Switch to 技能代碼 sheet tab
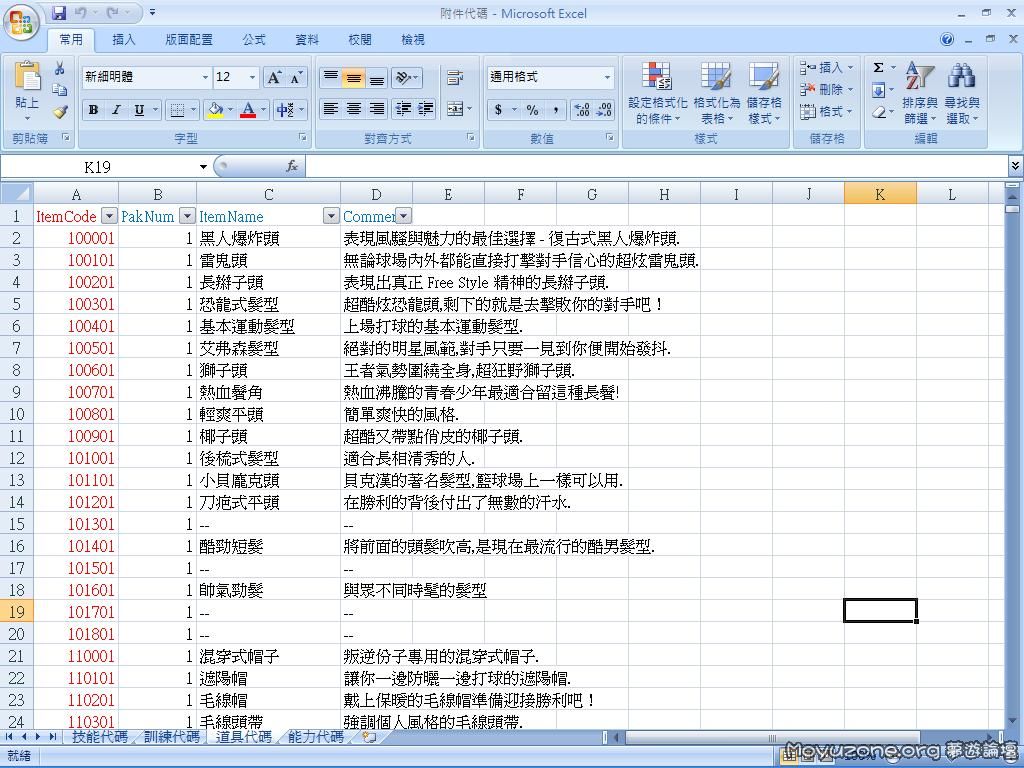The image size is (1024, 768). [100, 737]
